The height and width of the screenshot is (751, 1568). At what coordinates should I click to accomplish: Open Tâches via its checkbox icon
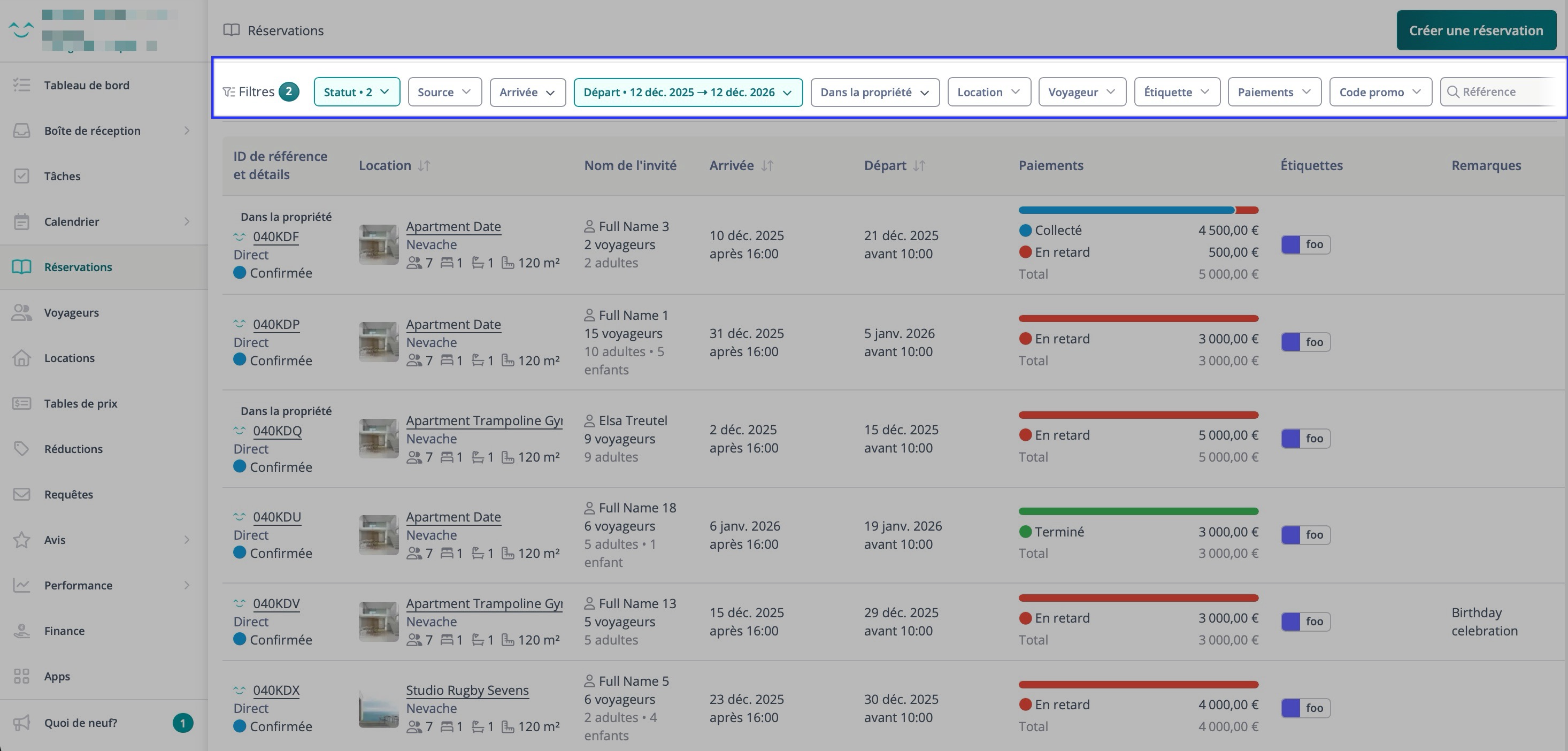pyautogui.click(x=22, y=176)
